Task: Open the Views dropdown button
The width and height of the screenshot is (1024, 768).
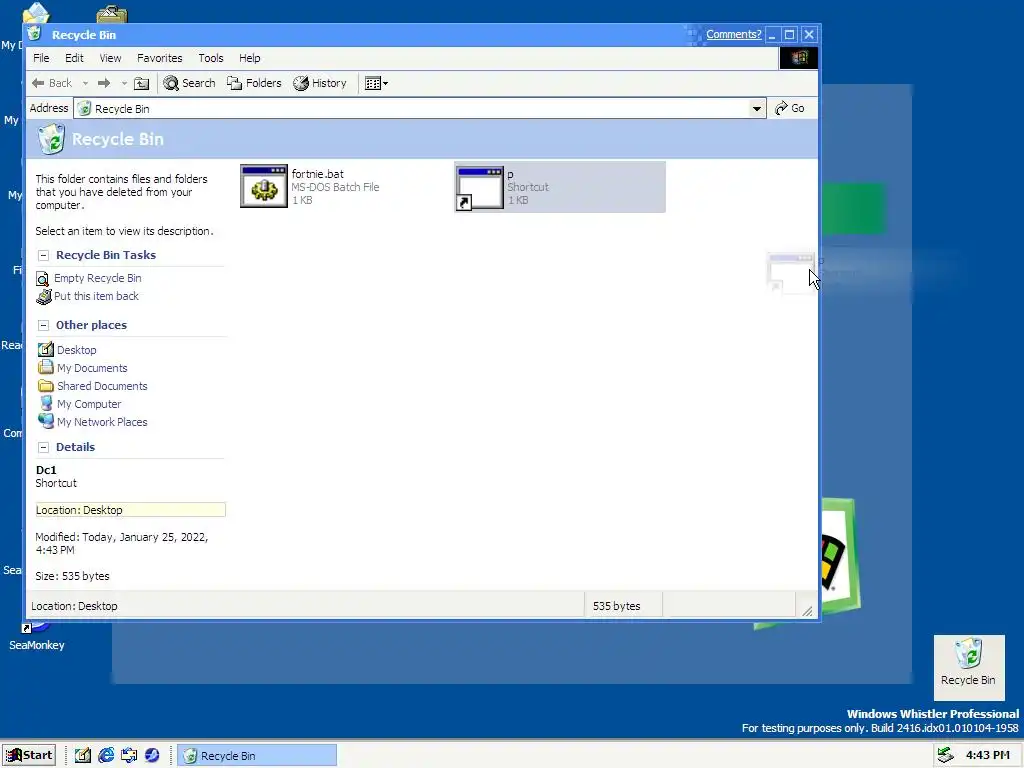Action: [x=377, y=83]
